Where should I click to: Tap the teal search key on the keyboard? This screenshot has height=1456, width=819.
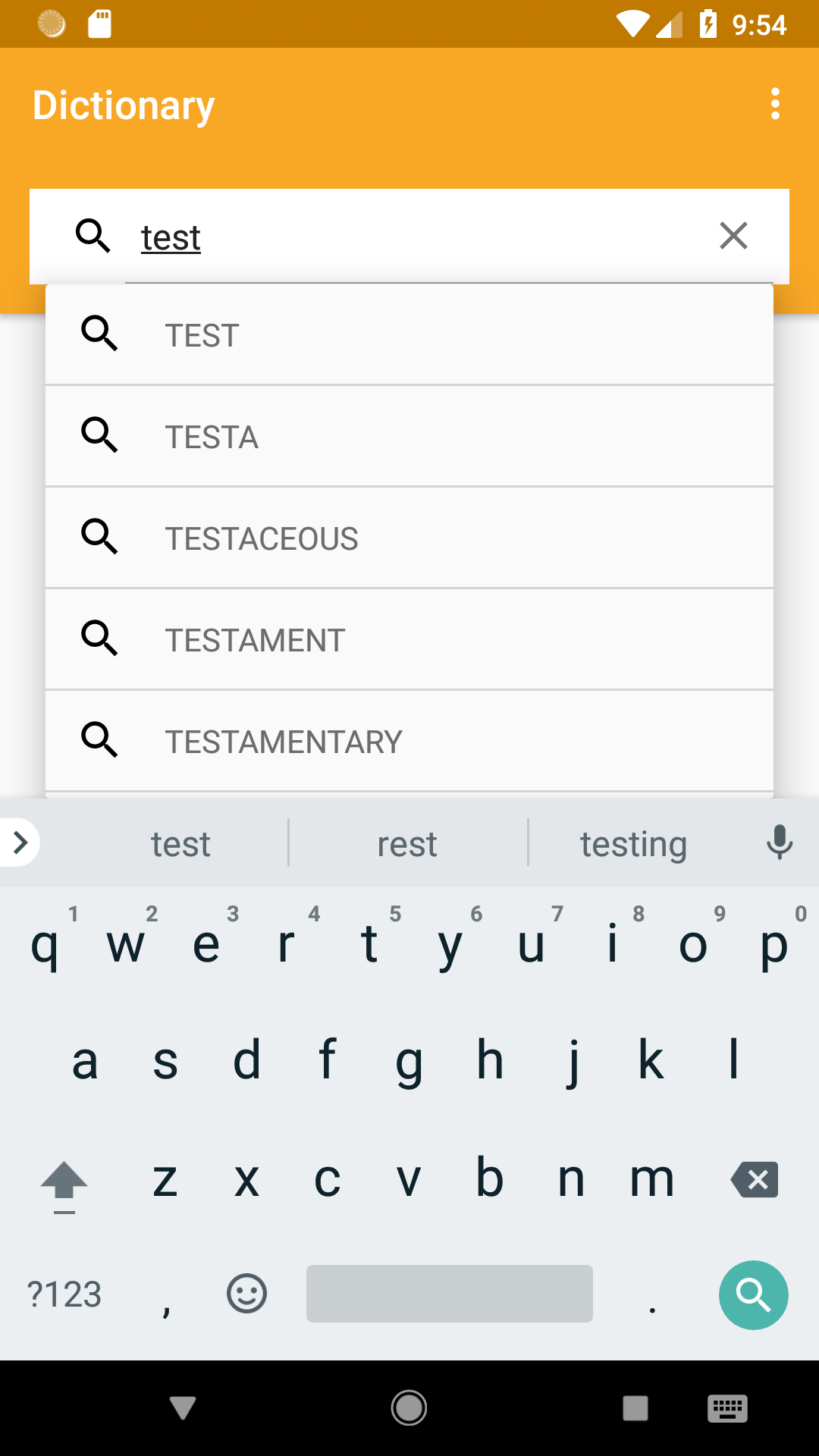coord(753,1294)
